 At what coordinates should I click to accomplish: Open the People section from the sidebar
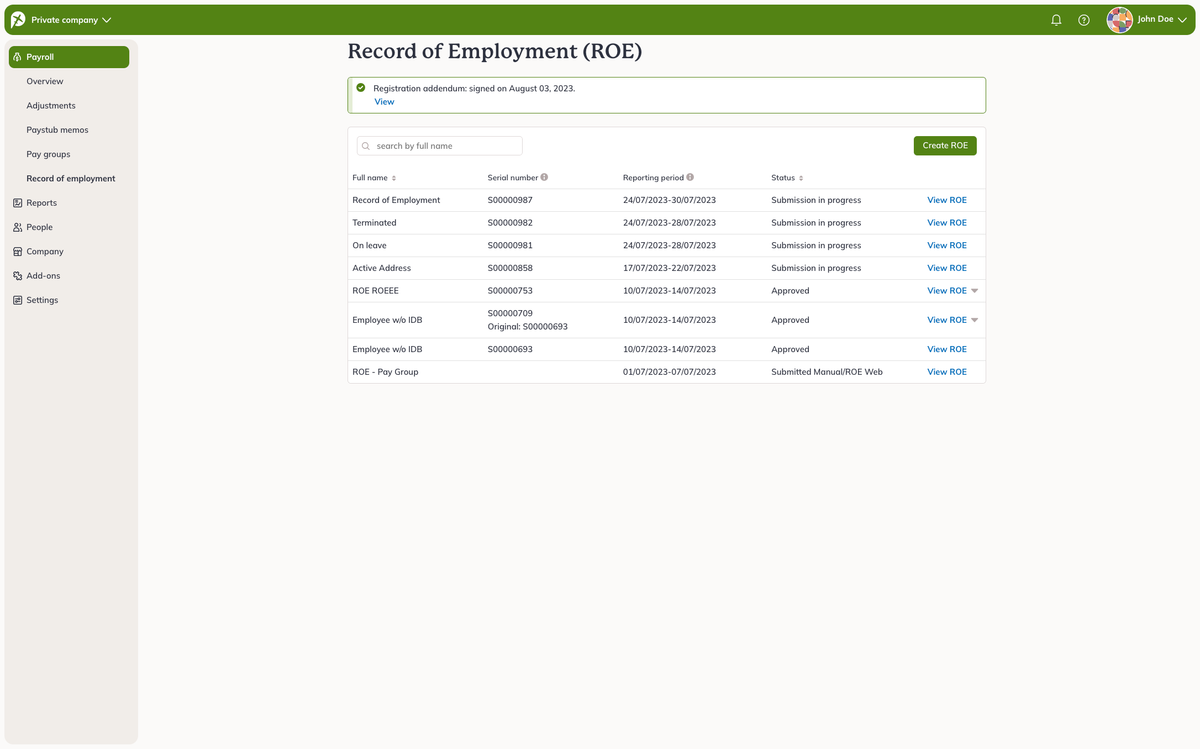(x=40, y=227)
